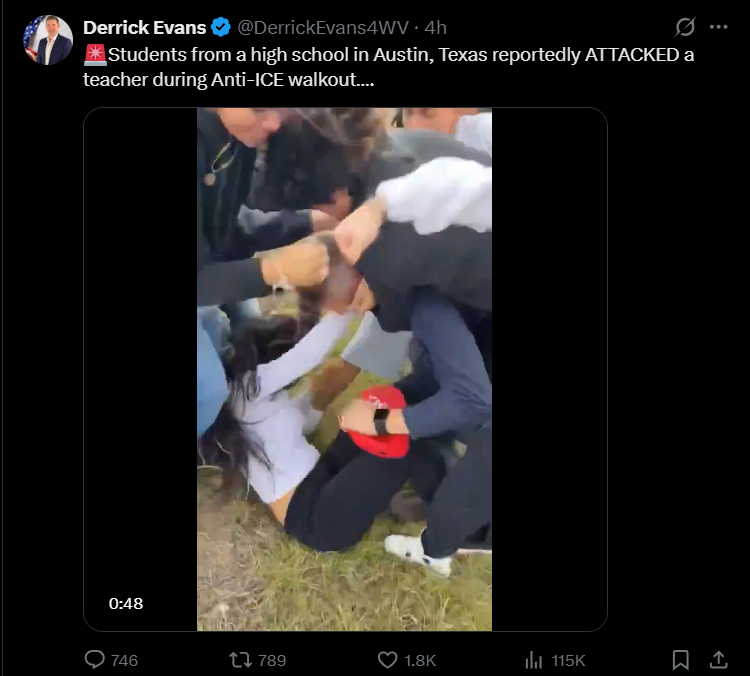Play the embedded video

(x=345, y=369)
